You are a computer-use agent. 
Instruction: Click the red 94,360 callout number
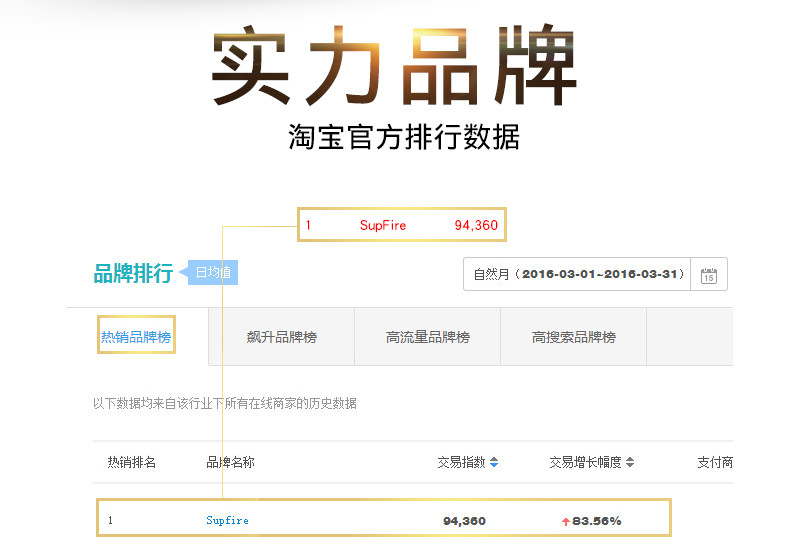click(x=476, y=225)
